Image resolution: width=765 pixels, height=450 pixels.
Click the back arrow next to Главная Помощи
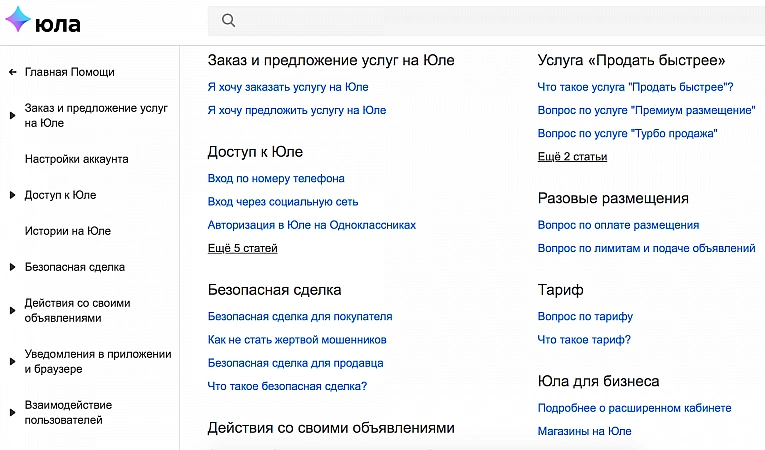coord(12,72)
